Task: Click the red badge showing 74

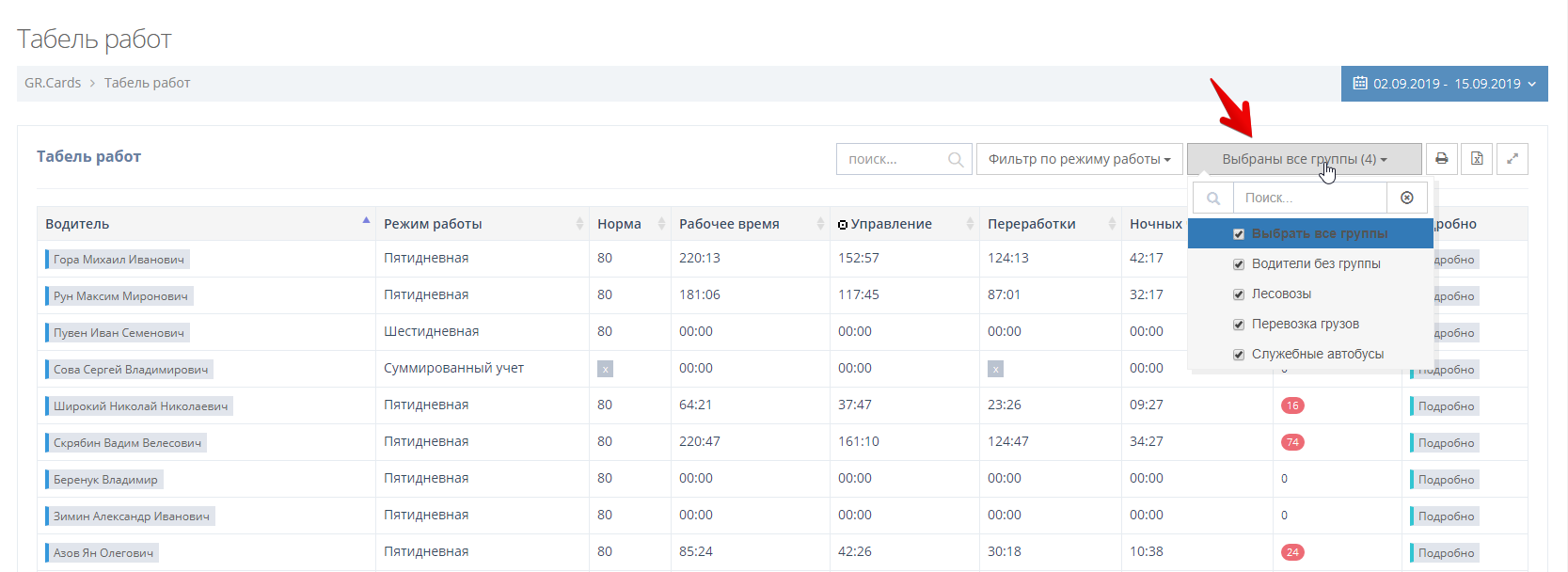Action: 1292,442
